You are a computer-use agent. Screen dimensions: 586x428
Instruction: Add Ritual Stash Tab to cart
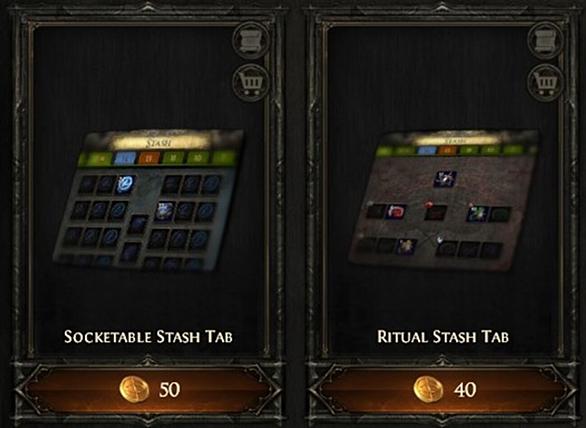coord(546,82)
